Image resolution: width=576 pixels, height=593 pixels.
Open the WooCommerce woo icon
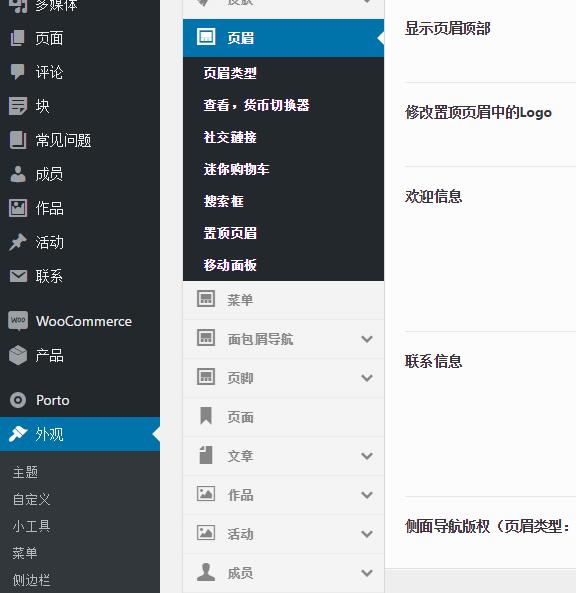pos(18,321)
